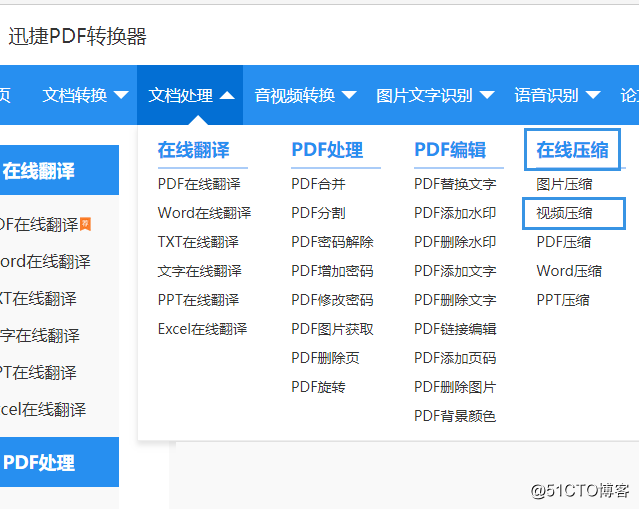
Task: Select PDF背景颜色
Action: coord(455,416)
